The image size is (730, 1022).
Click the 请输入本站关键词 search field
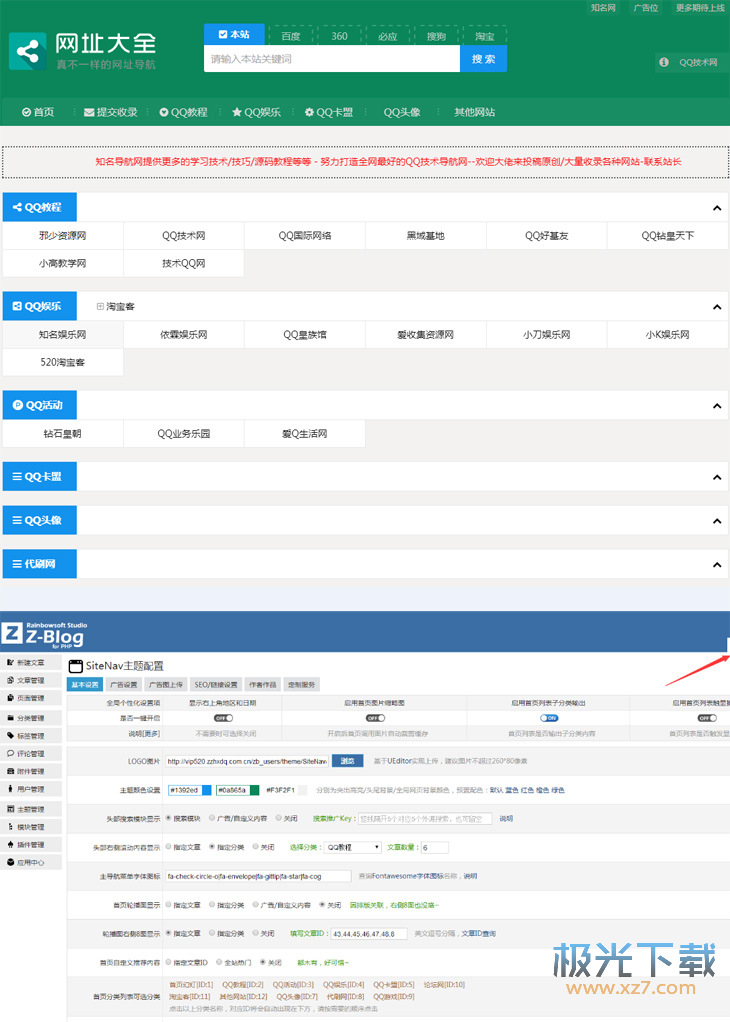coord(331,59)
